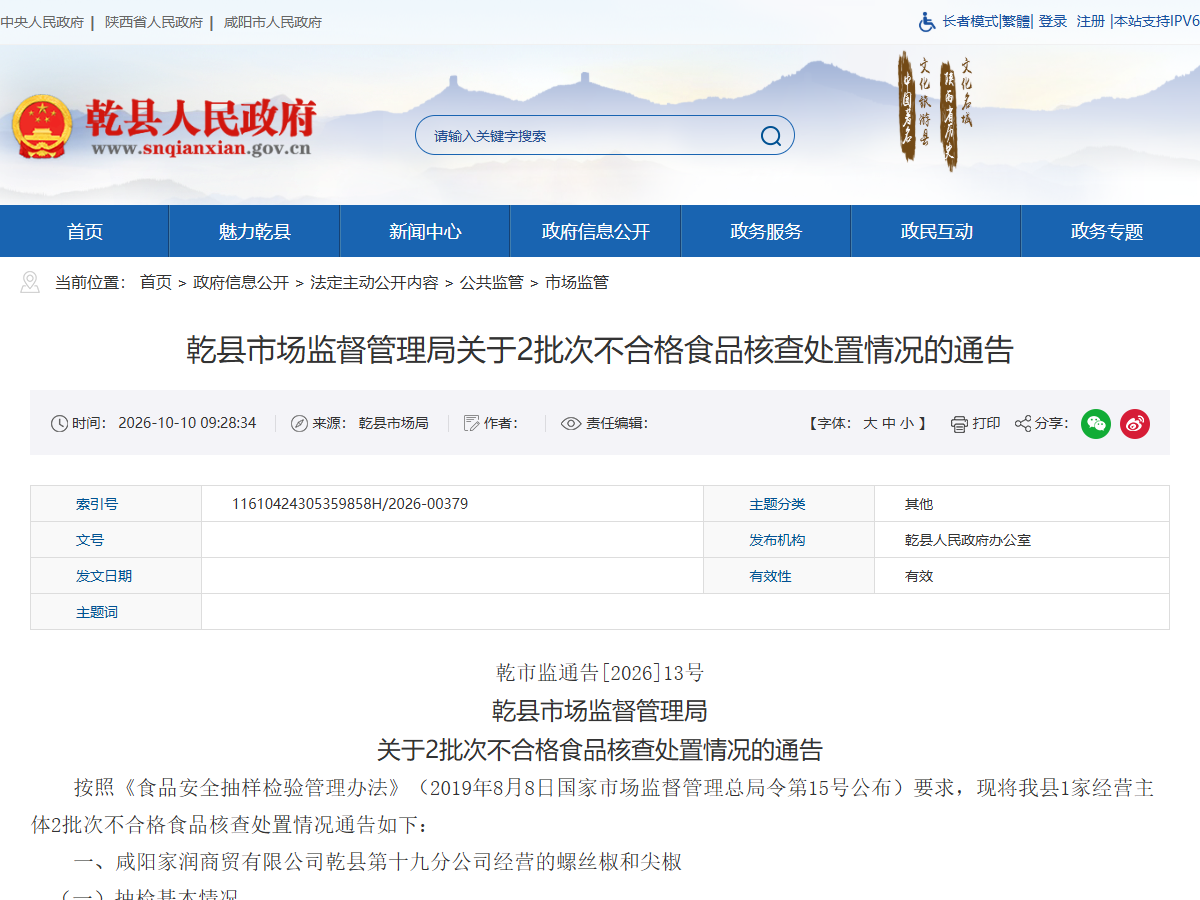Screen dimensions: 1200x900
Task: Click the index number 11610424305359858H/2026-00379
Action: click(350, 504)
